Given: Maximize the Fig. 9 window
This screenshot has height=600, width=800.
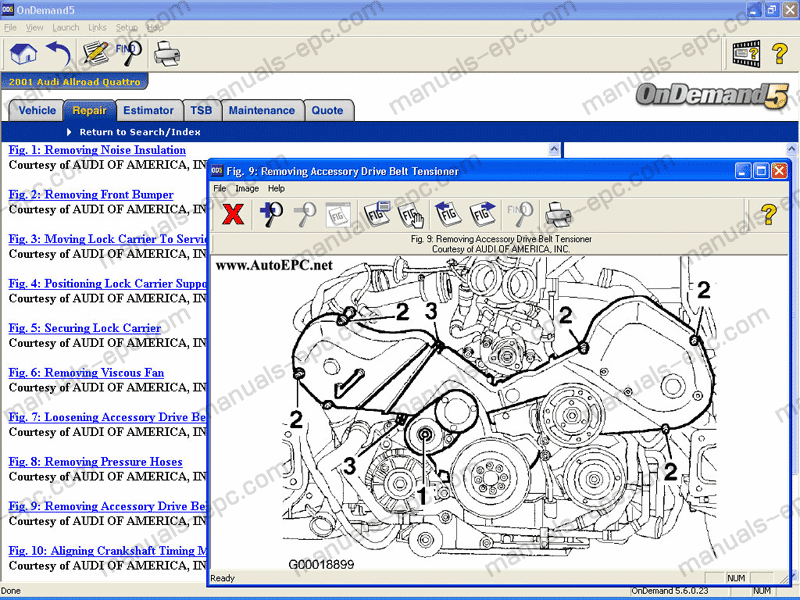Looking at the screenshot, I should 761,171.
